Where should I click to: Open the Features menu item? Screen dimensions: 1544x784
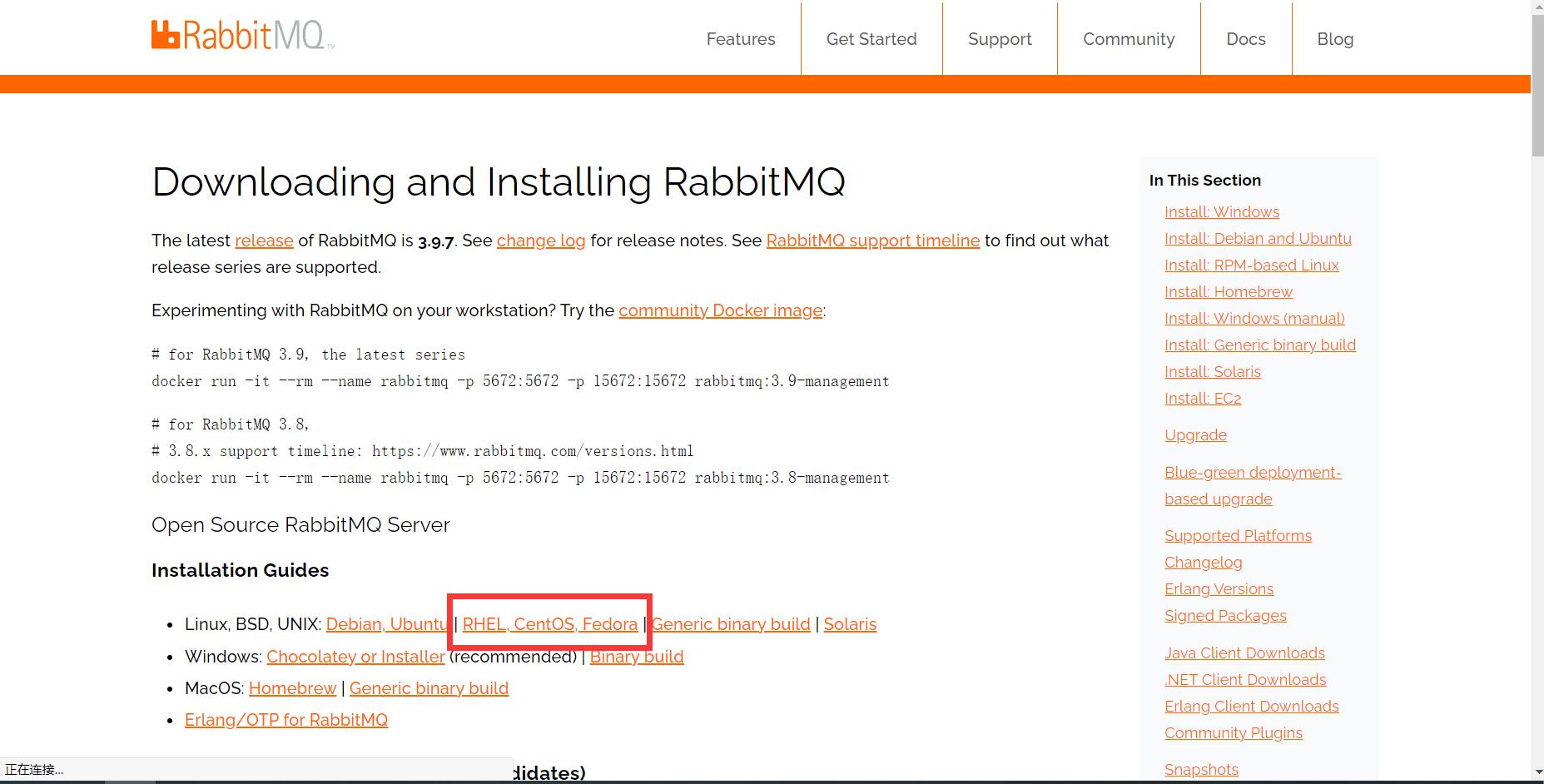click(x=741, y=39)
